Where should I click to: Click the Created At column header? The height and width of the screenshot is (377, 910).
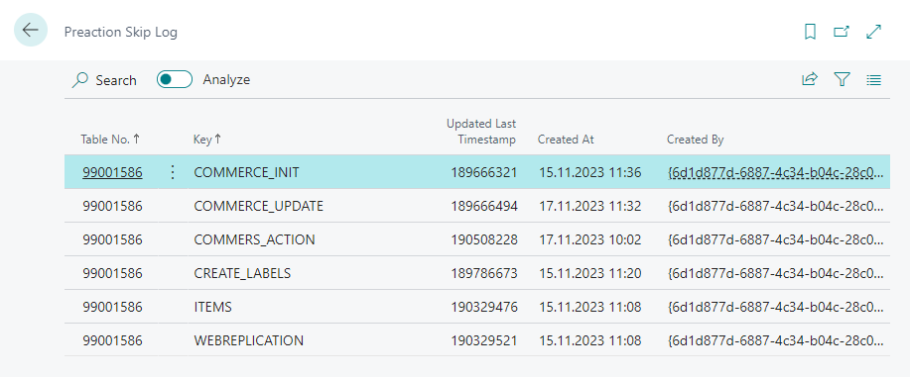[566, 139]
